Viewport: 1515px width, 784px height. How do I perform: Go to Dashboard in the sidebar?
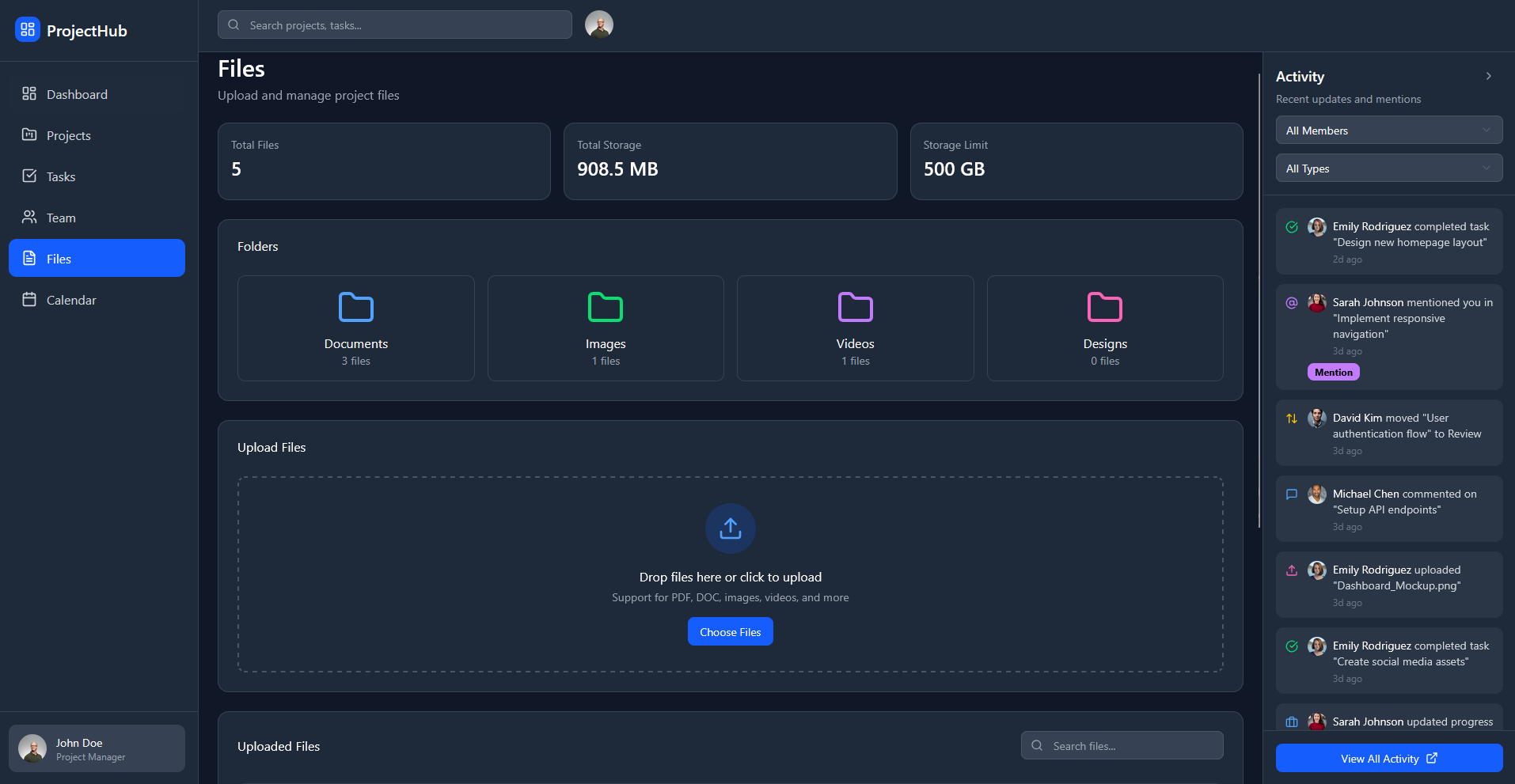pyautogui.click(x=77, y=94)
